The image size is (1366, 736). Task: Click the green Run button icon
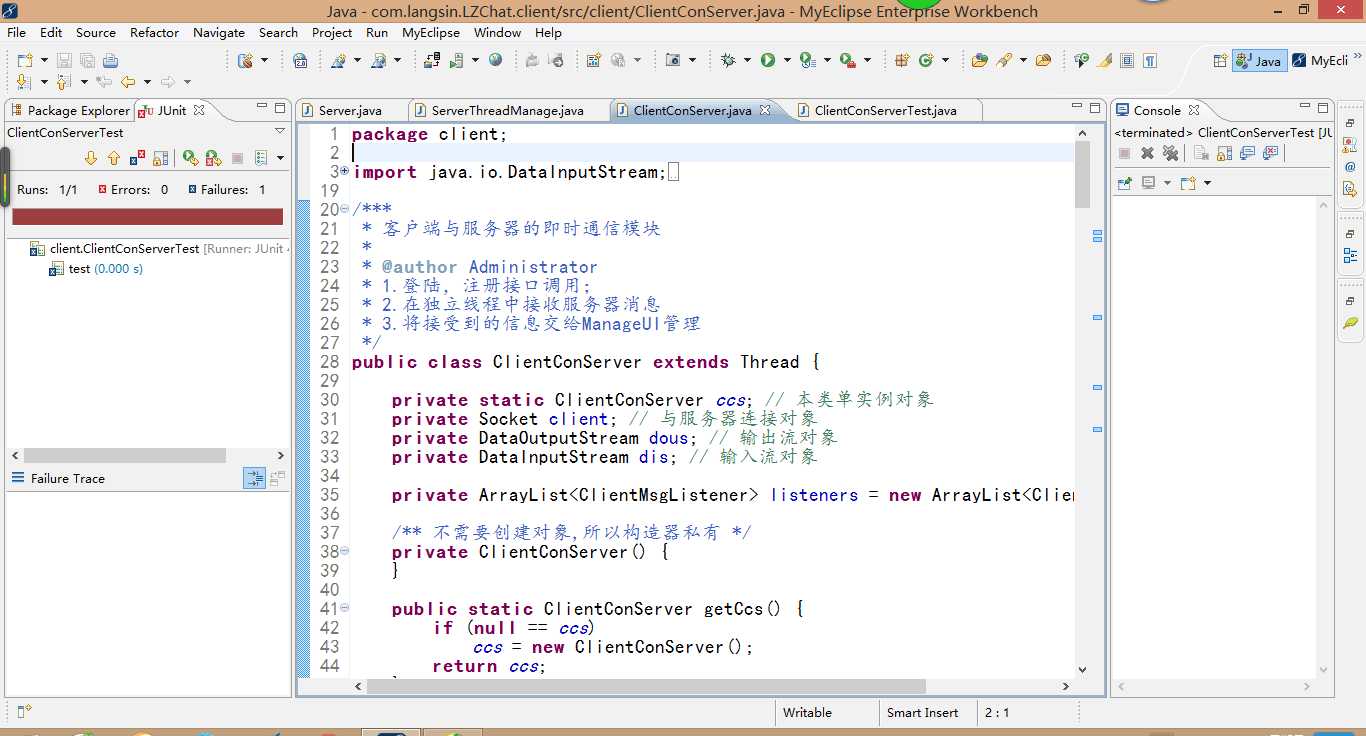[x=767, y=60]
